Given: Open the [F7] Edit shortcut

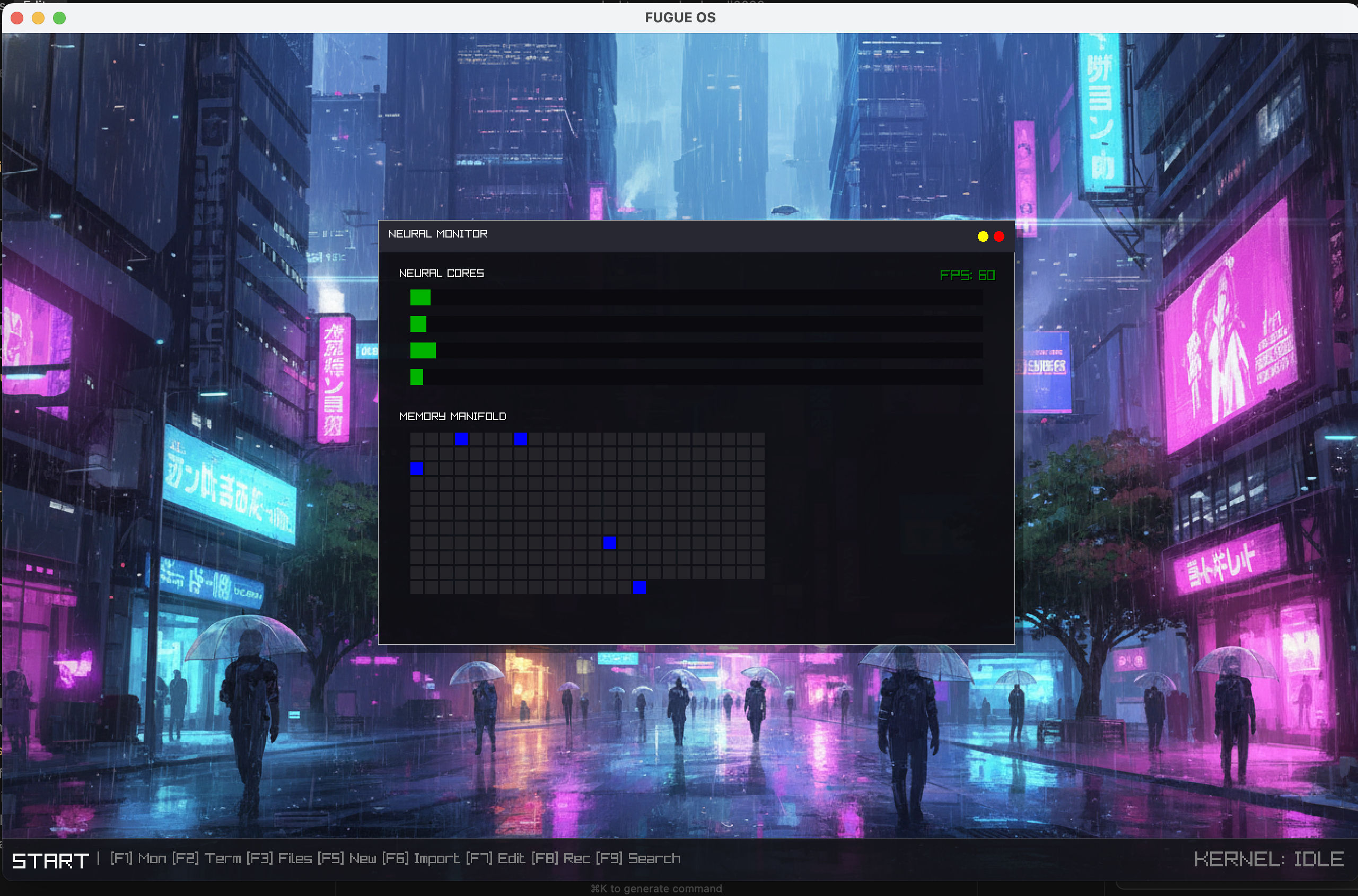Looking at the screenshot, I should pyautogui.click(x=496, y=858).
